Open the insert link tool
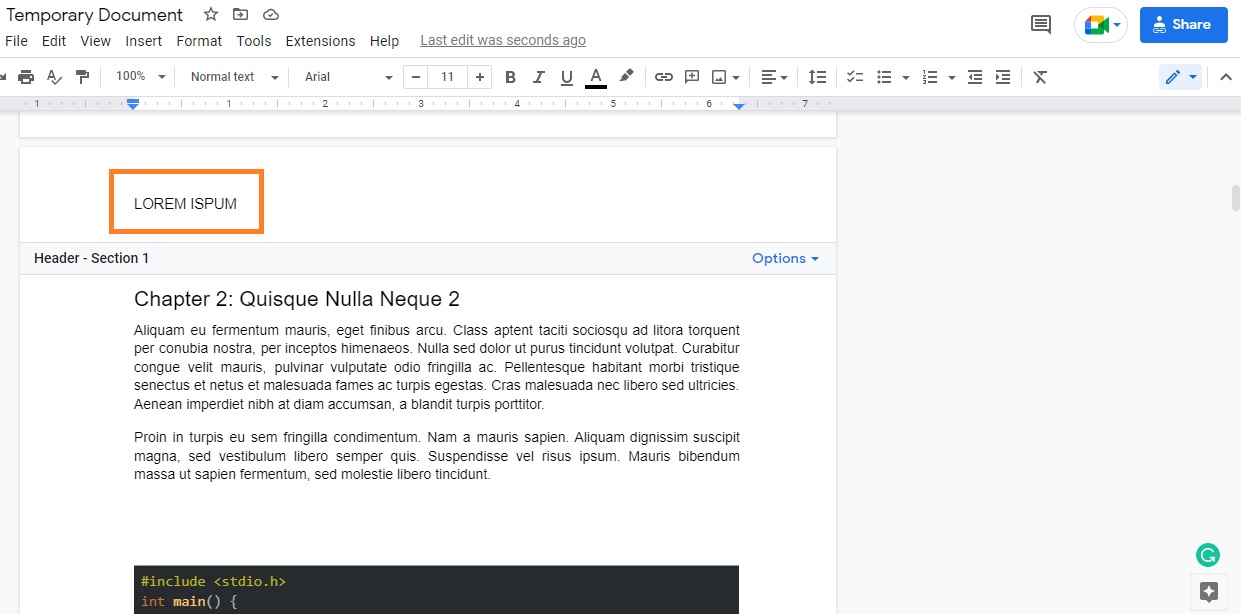The width and height of the screenshot is (1241, 614). 663,76
